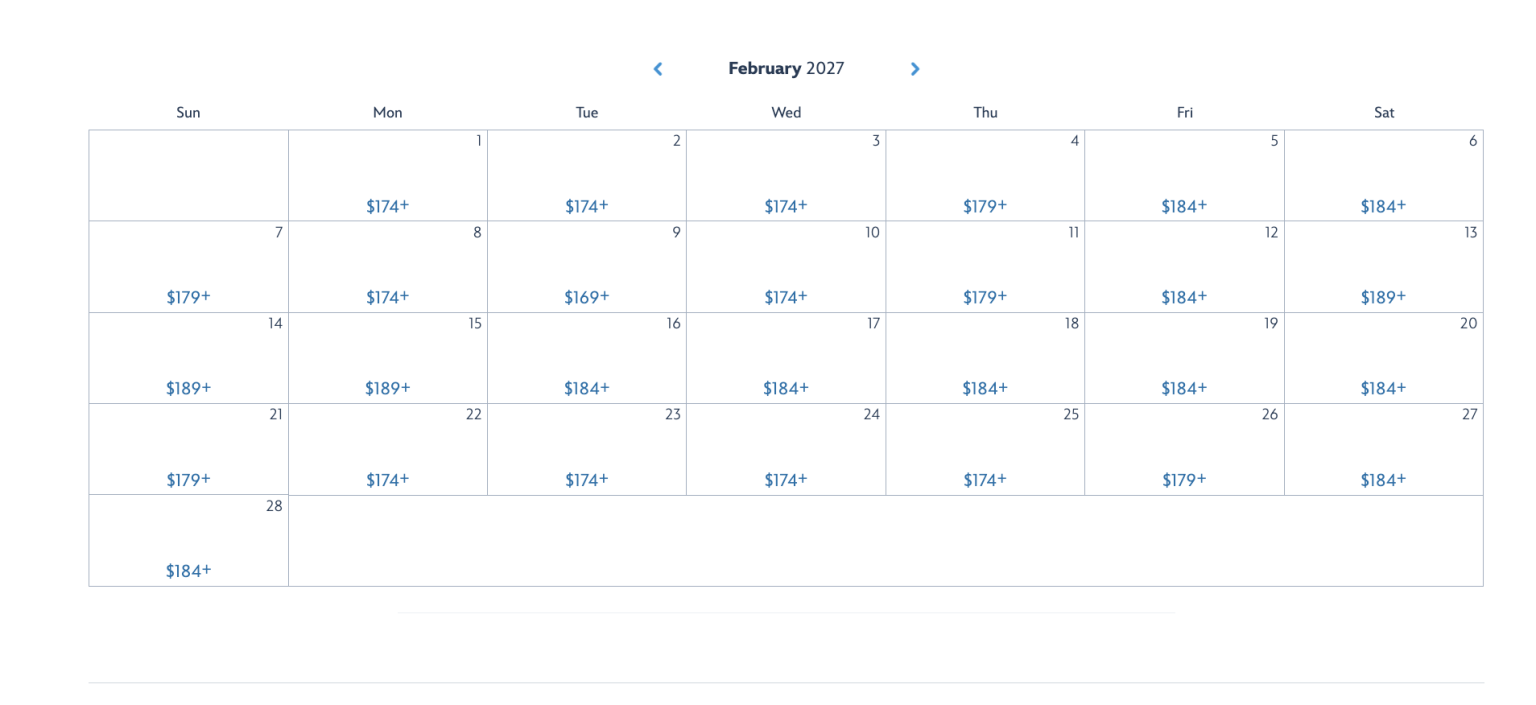The width and height of the screenshot is (1536, 705).
Task: Select February 7 Sunday at $179+
Action: click(x=189, y=267)
